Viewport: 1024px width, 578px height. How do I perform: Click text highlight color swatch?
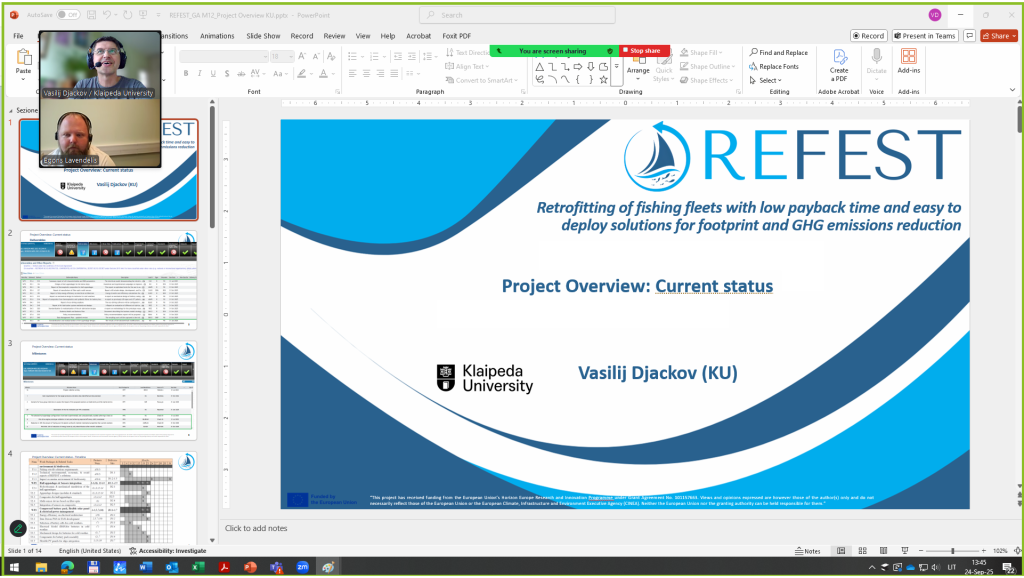coord(302,74)
